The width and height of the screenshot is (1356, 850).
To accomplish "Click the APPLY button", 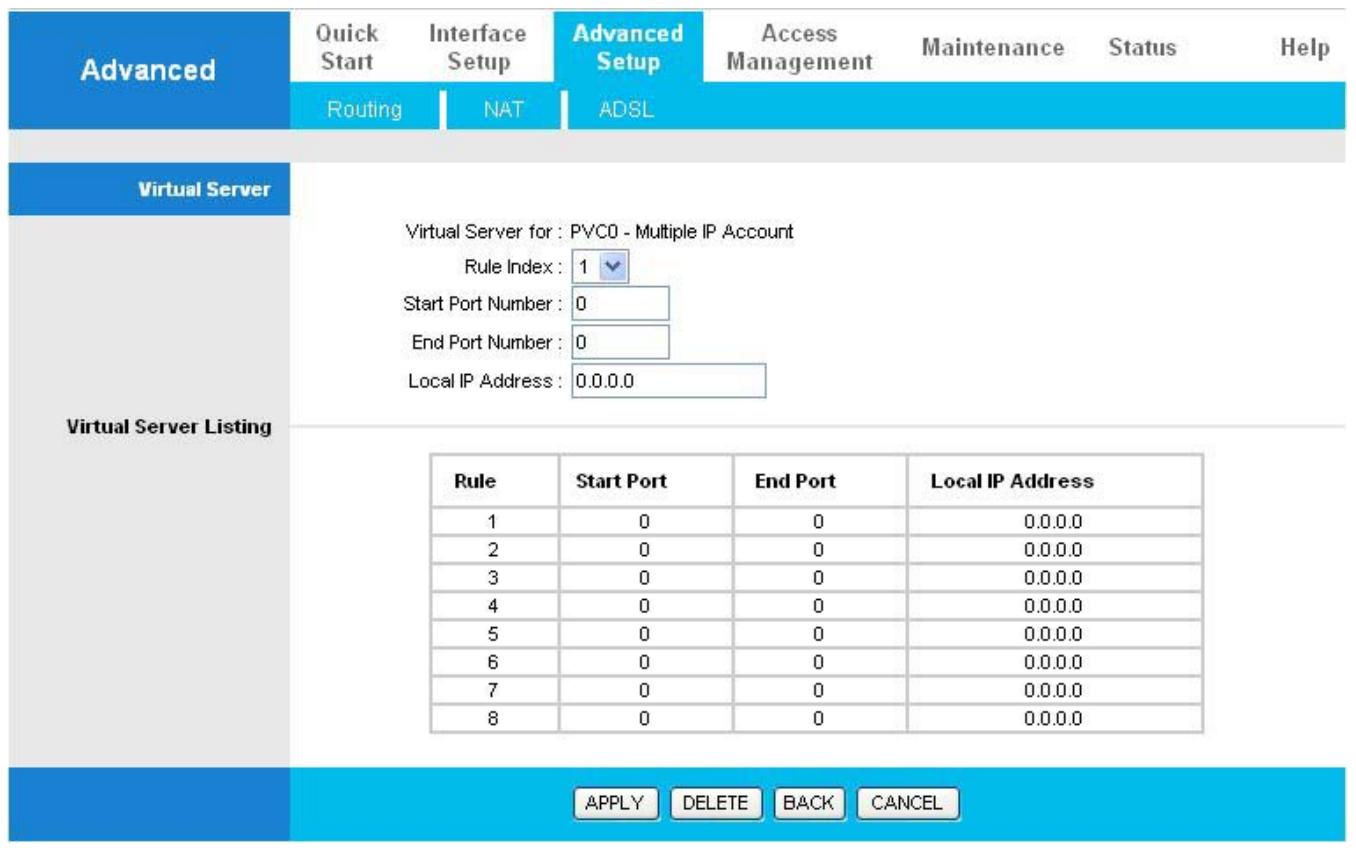I will [614, 803].
